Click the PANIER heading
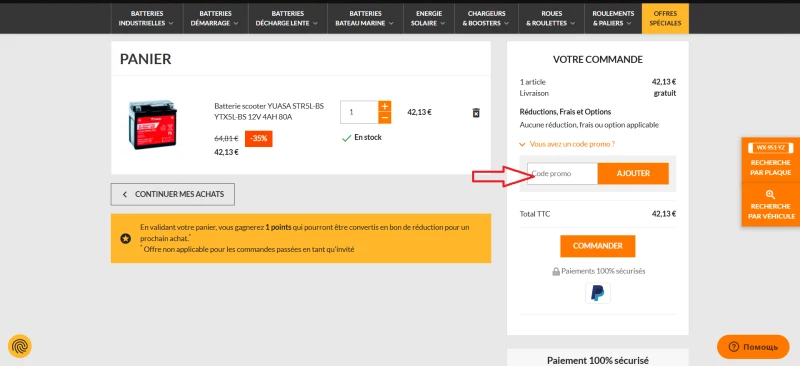This screenshot has height=366, width=800. (x=145, y=59)
